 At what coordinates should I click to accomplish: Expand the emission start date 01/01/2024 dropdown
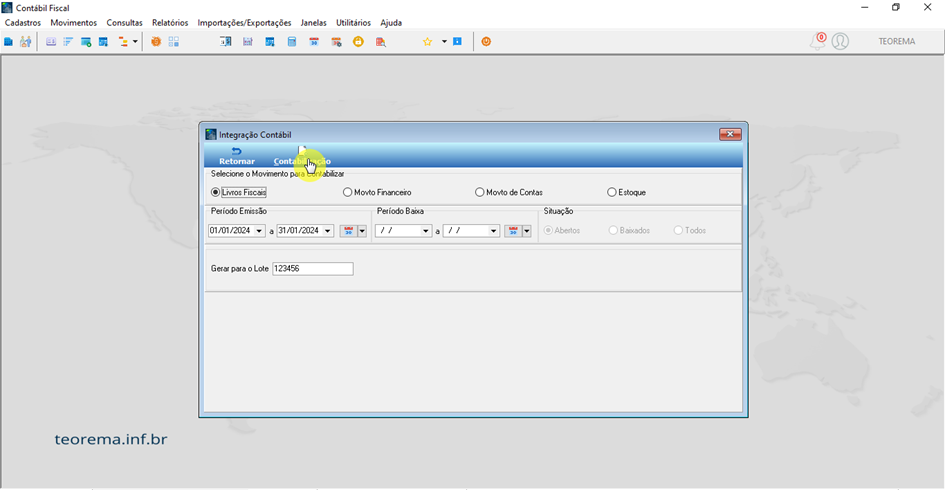click(259, 231)
